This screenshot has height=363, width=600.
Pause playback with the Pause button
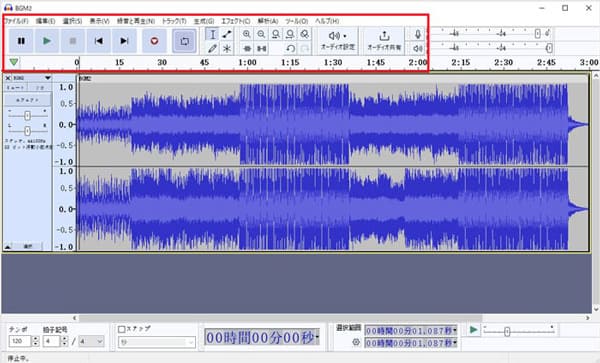point(21,41)
